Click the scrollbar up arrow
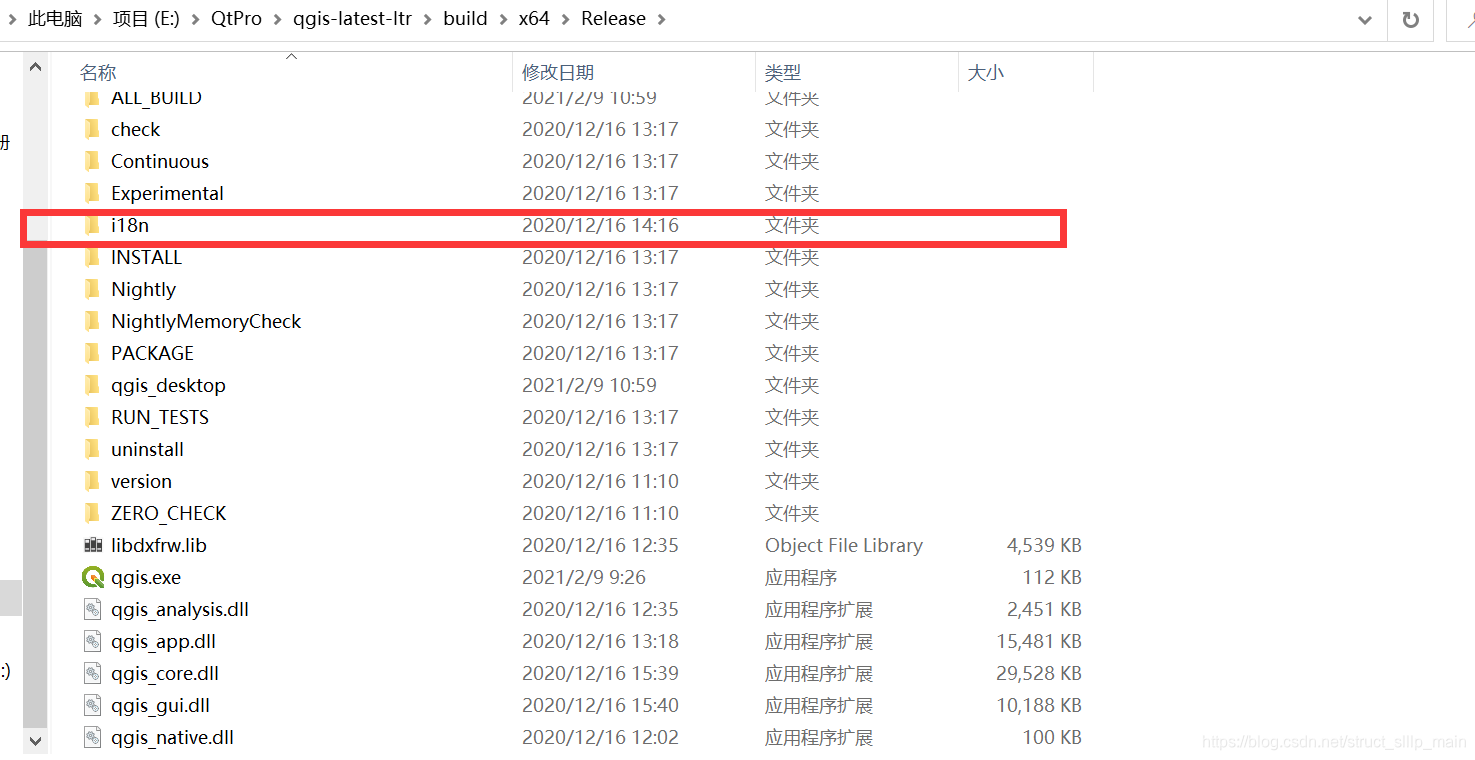 (x=35, y=68)
